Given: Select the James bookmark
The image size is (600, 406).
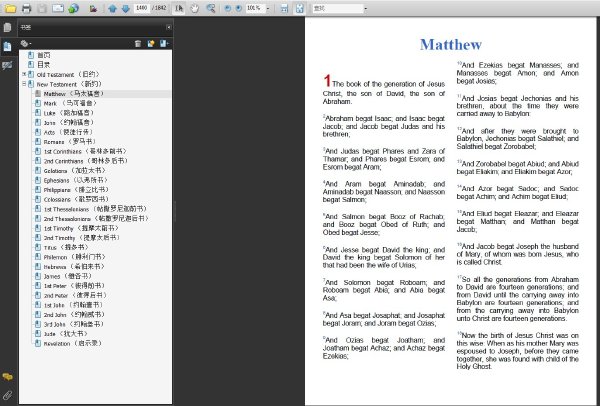Looking at the screenshot, I should tap(68, 276).
